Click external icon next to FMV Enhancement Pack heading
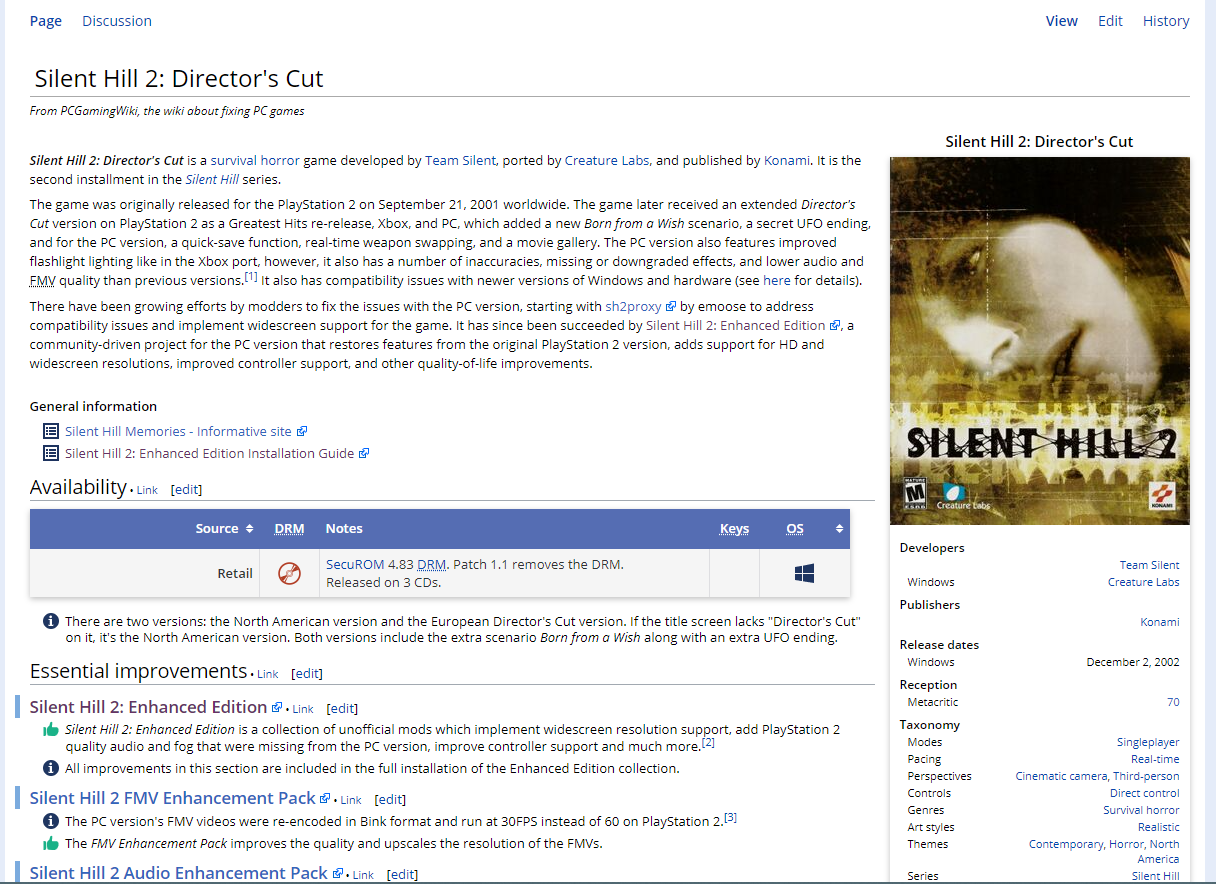The height and width of the screenshot is (884, 1216). point(325,798)
